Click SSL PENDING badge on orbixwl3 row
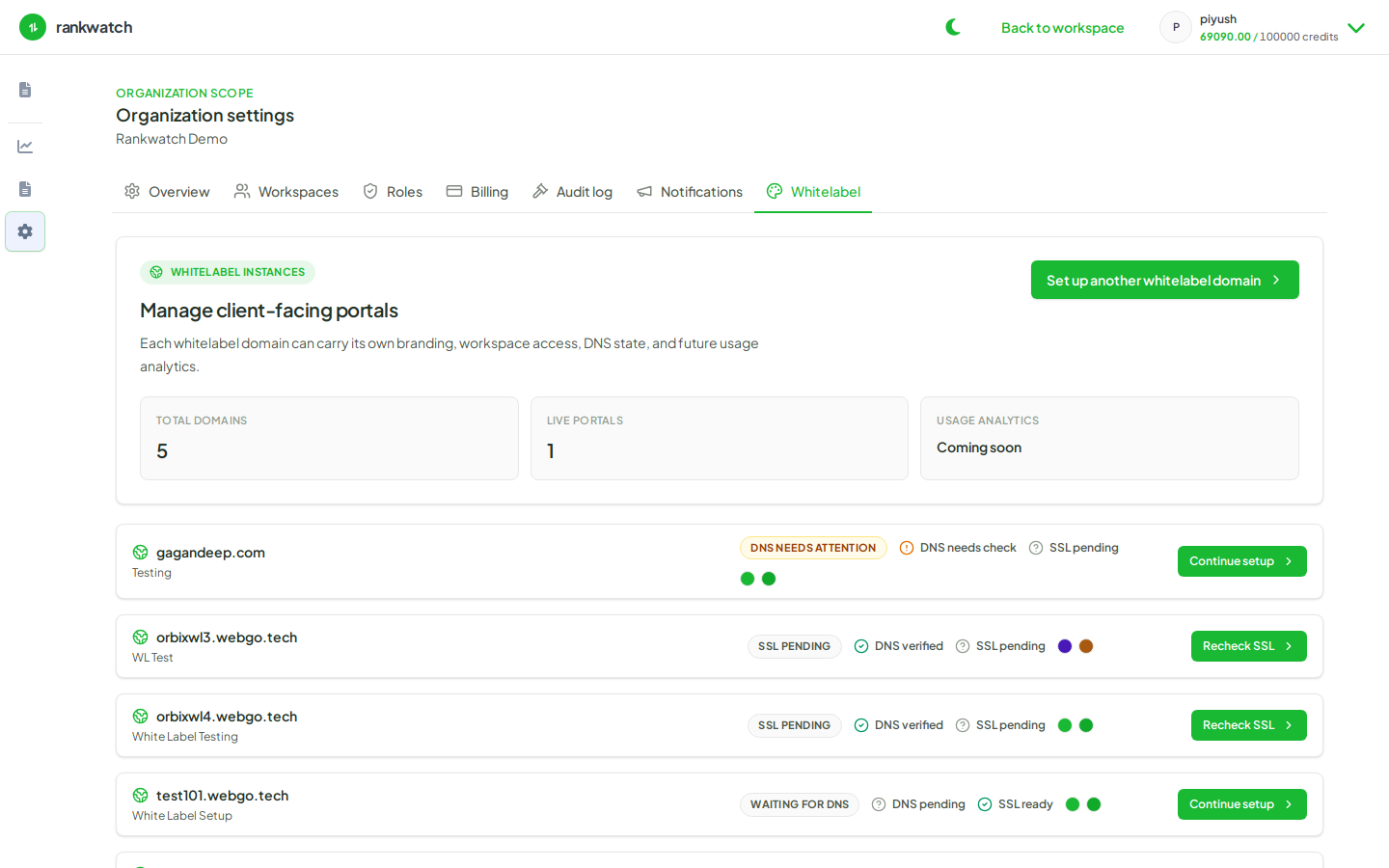 coord(794,646)
